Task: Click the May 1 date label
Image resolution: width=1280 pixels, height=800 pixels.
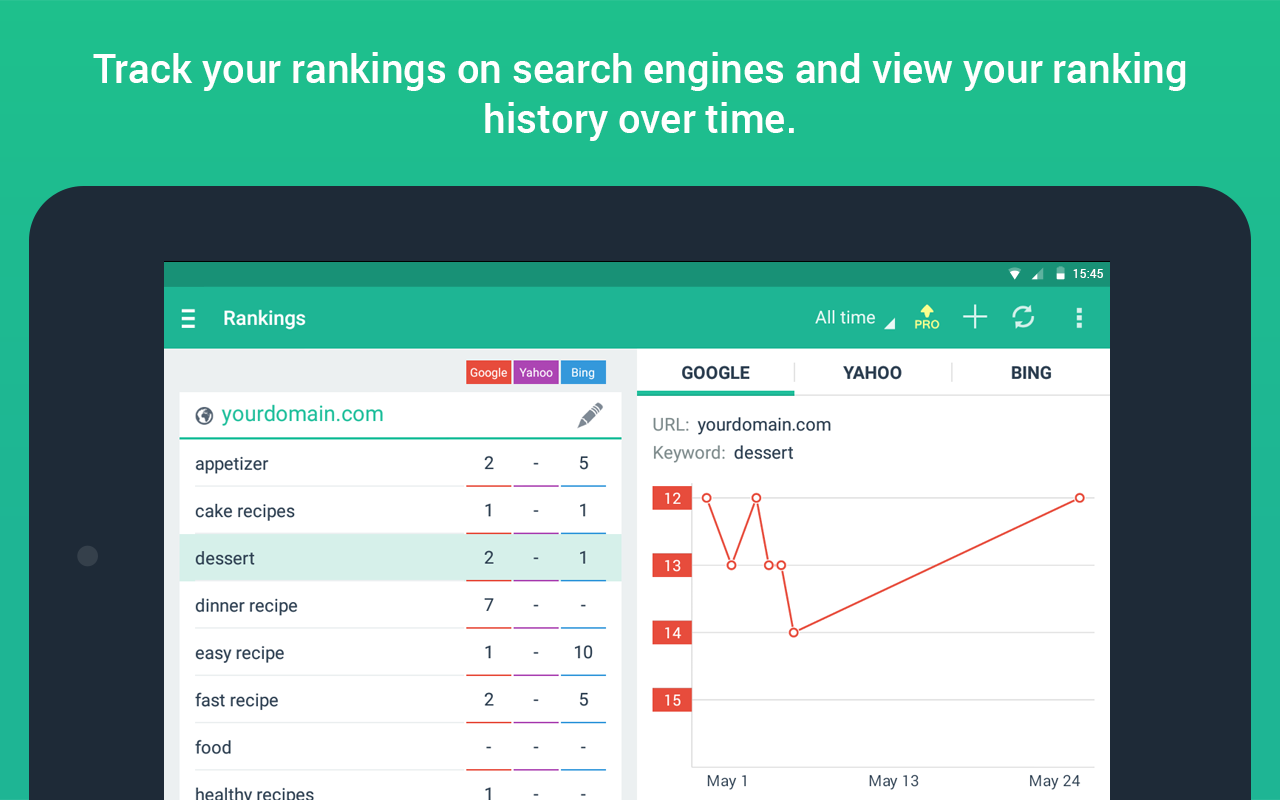Action: pos(727,781)
